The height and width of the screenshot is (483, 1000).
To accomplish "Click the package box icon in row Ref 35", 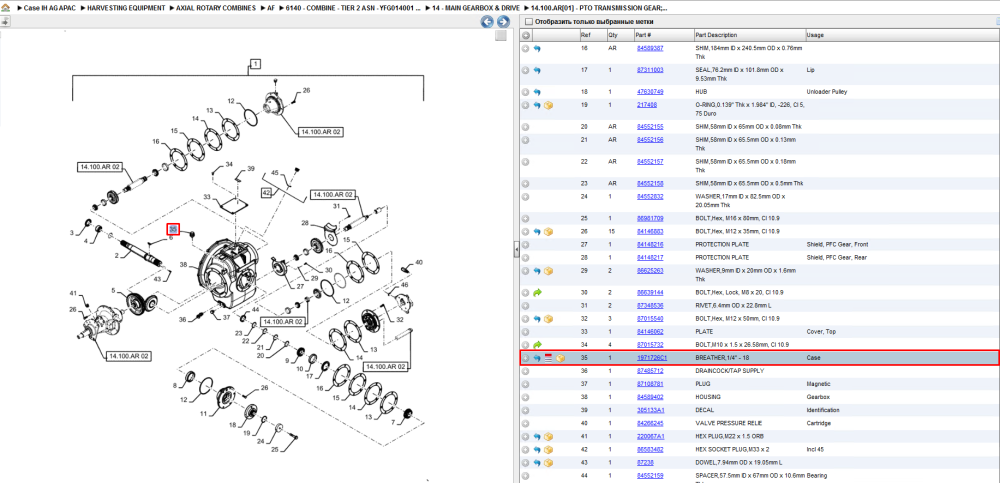I will tap(561, 358).
